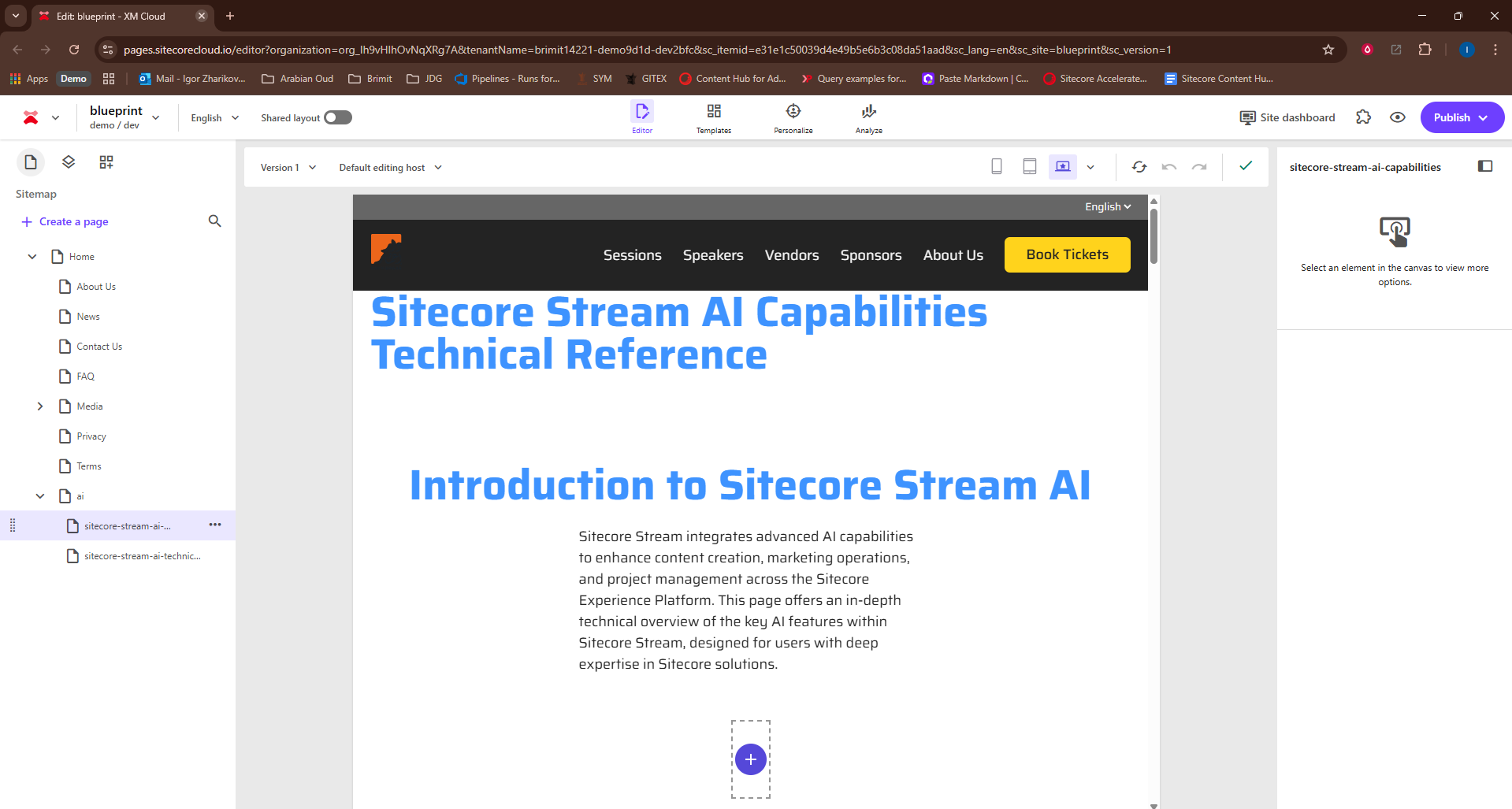Expand device options chevron
The width and height of the screenshot is (1512, 809).
click(1090, 167)
